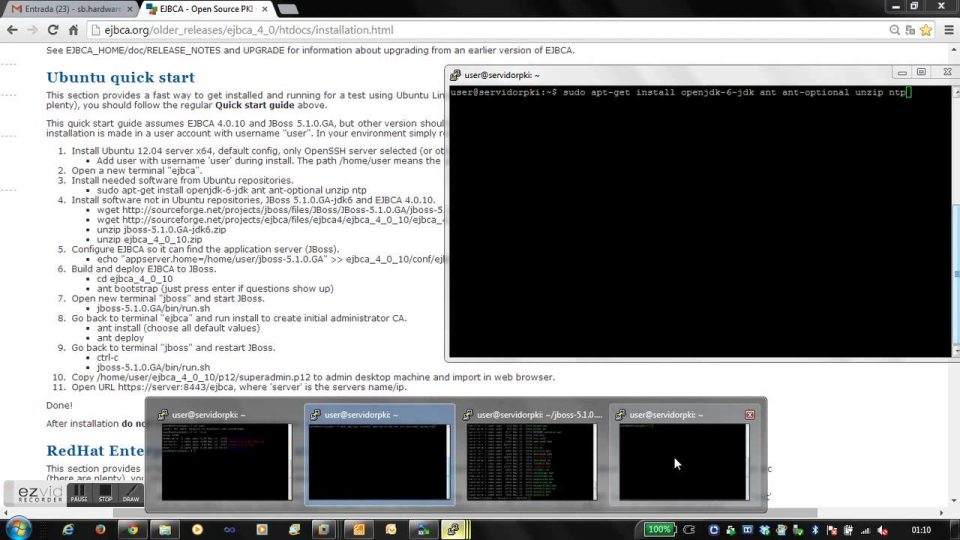
Task: Launch Firefox from the taskbar
Action: (x=100, y=530)
